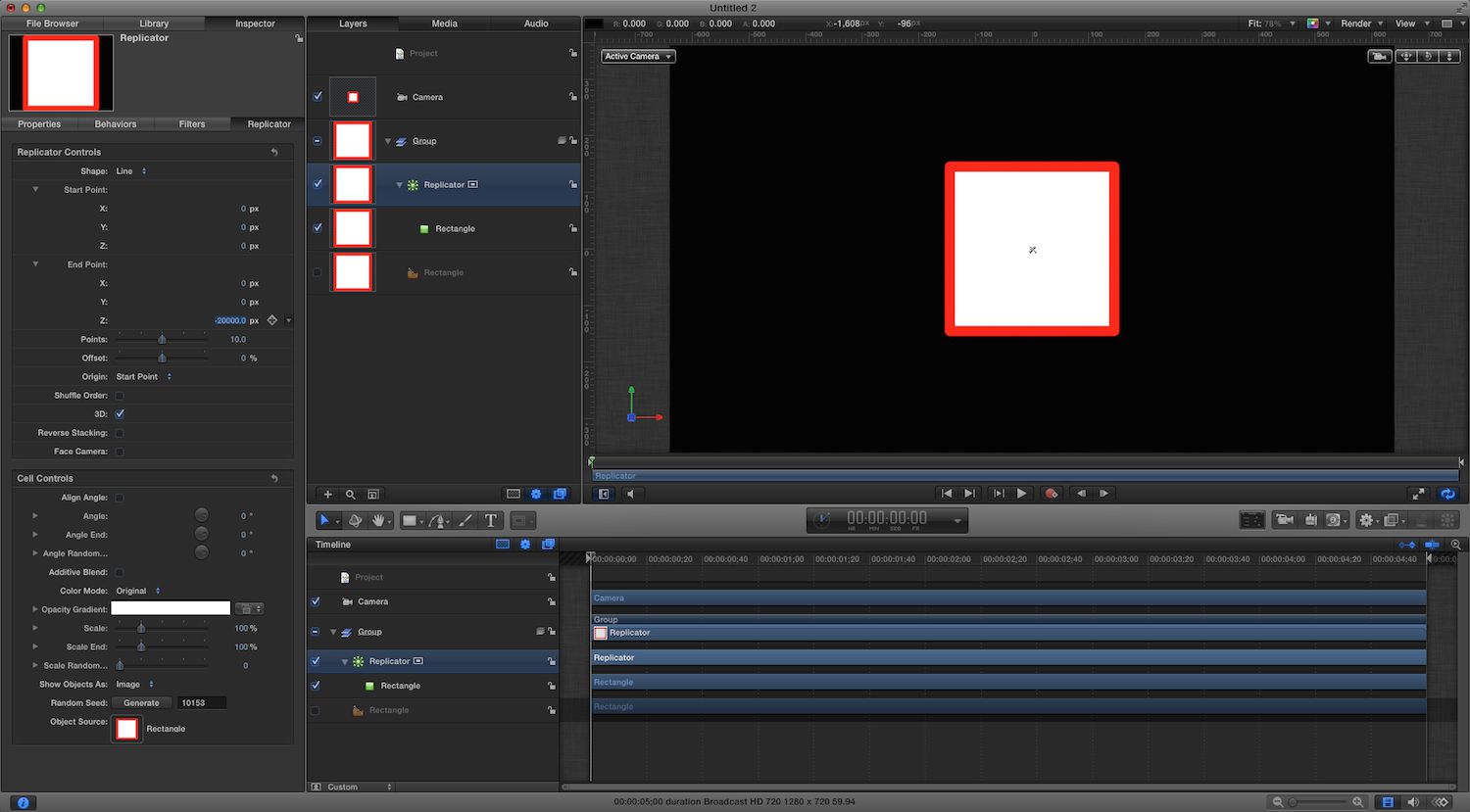Open the Properties tab in Inspector
Image resolution: width=1470 pixels, height=812 pixels.
39,124
